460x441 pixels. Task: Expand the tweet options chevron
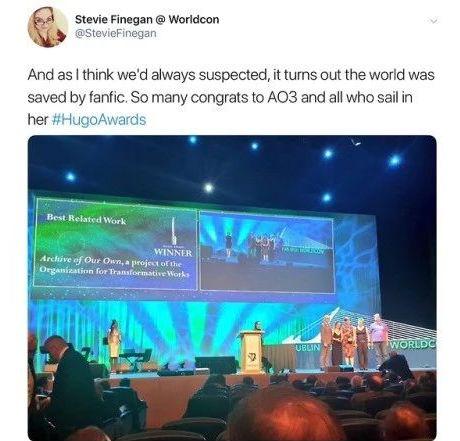coord(433,21)
